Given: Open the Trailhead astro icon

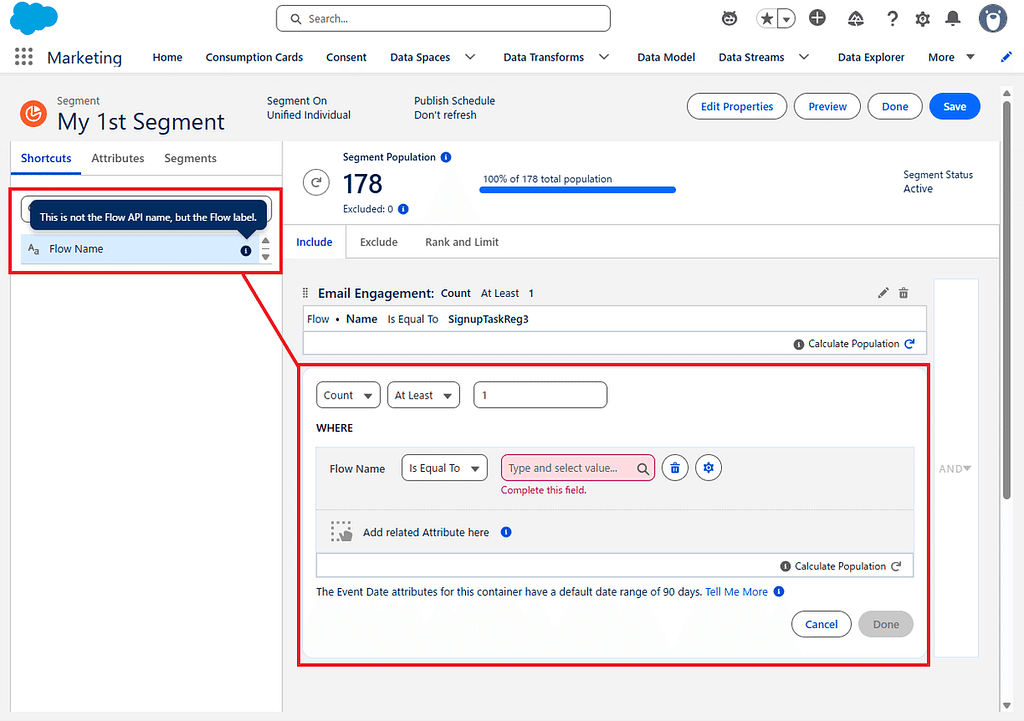Looking at the screenshot, I should [x=729, y=18].
